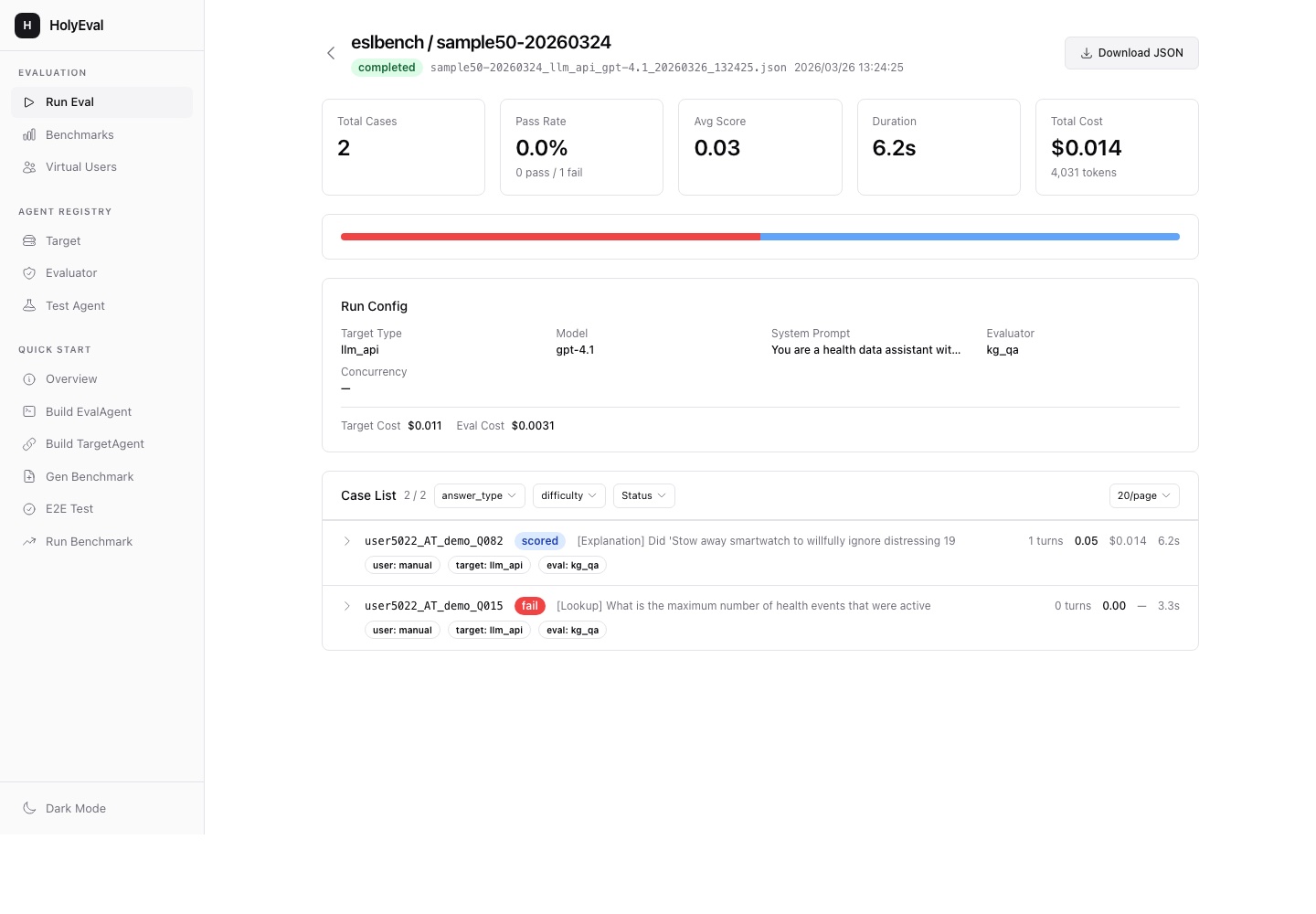The height and width of the screenshot is (914, 1316).
Task: Click the Duration card
Action: click(939, 147)
